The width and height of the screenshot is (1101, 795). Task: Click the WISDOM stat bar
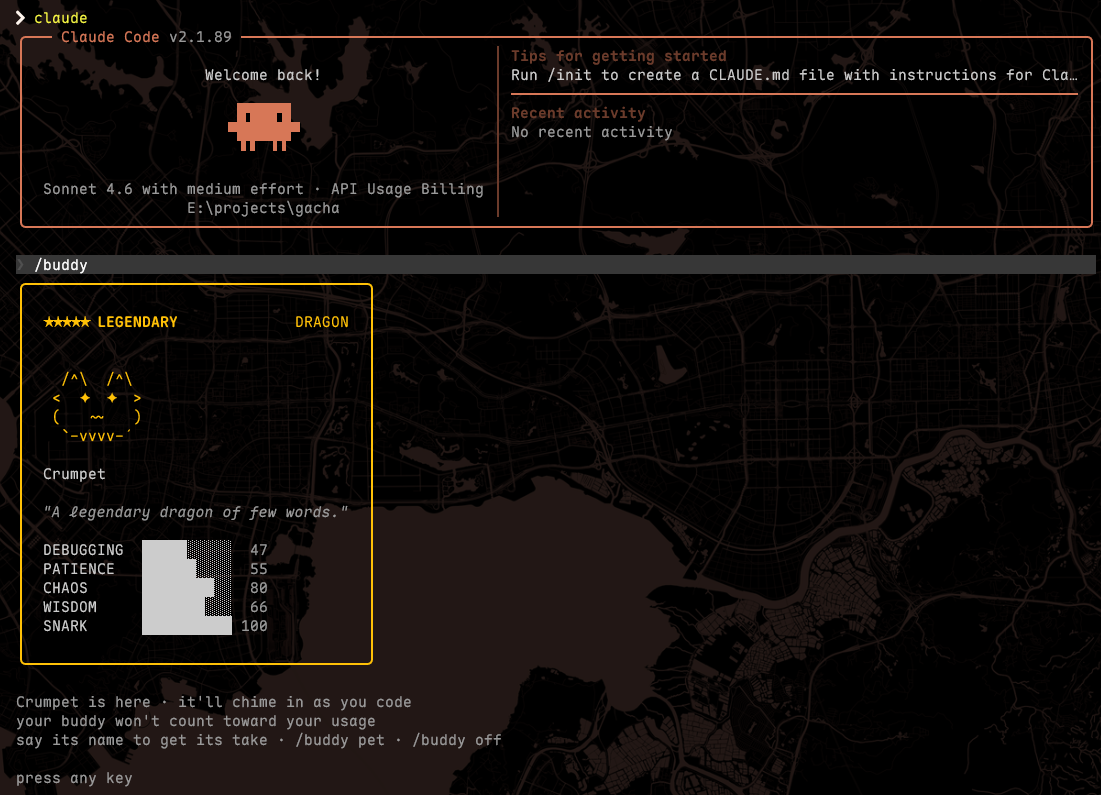(187, 607)
